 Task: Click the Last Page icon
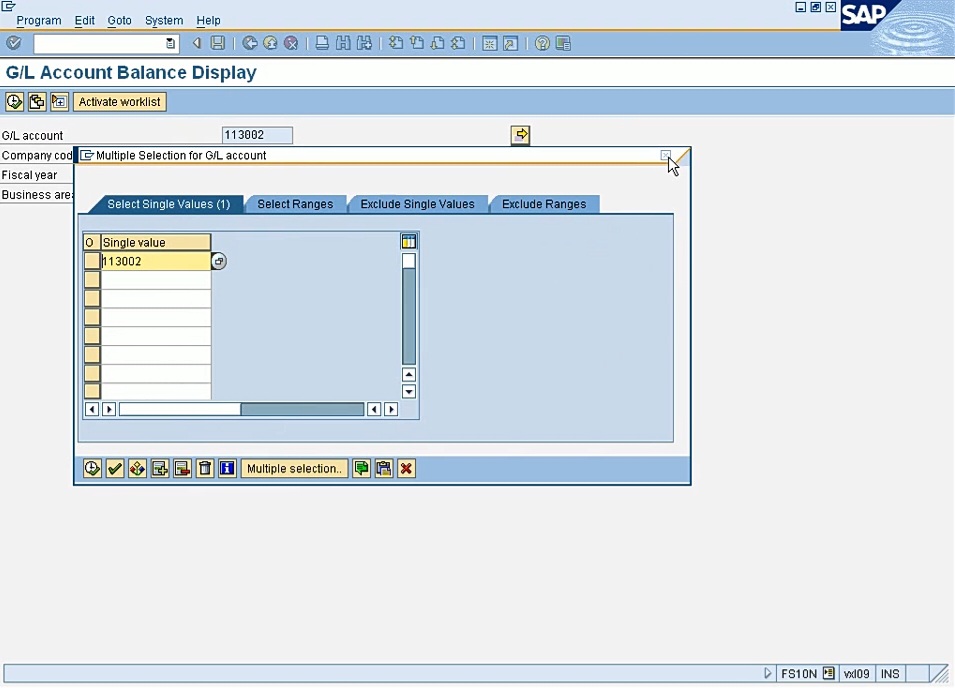[x=458, y=43]
